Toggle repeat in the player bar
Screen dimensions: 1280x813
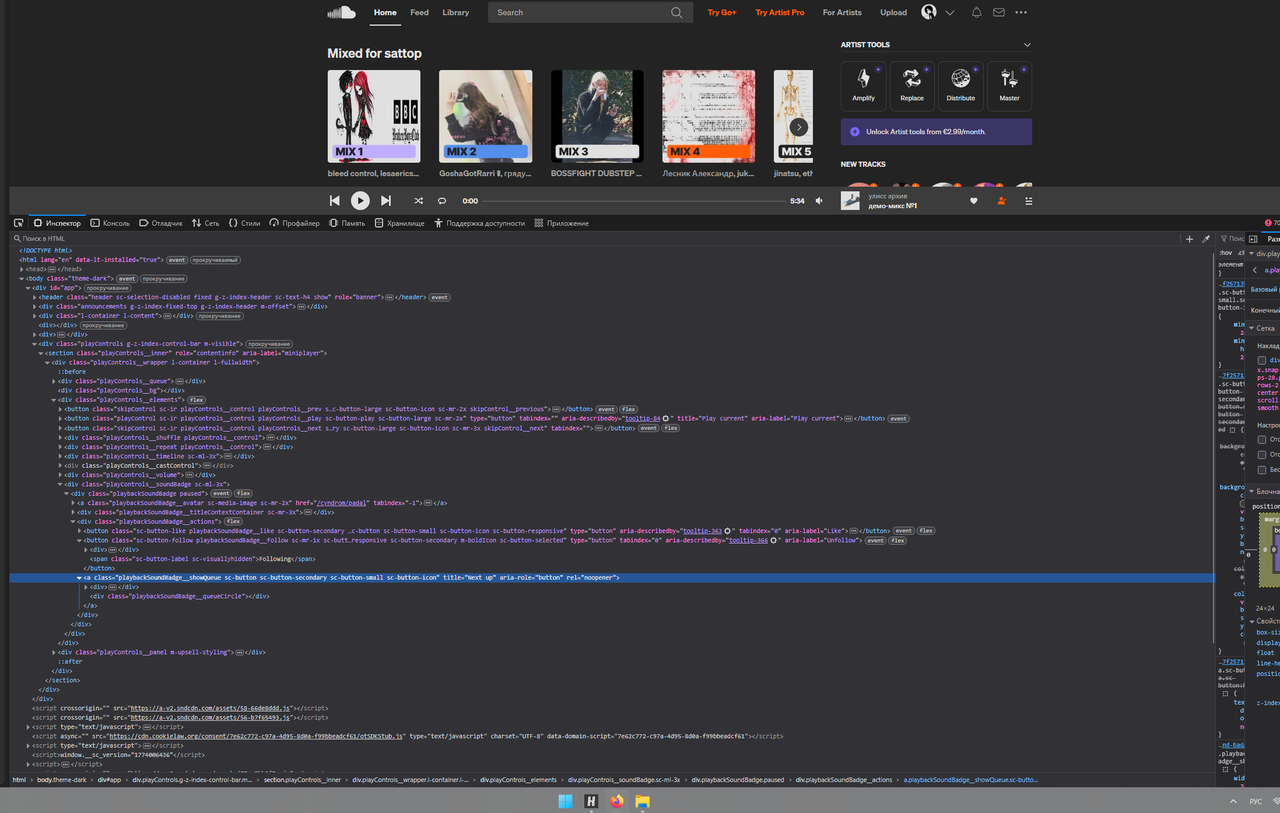pos(442,201)
